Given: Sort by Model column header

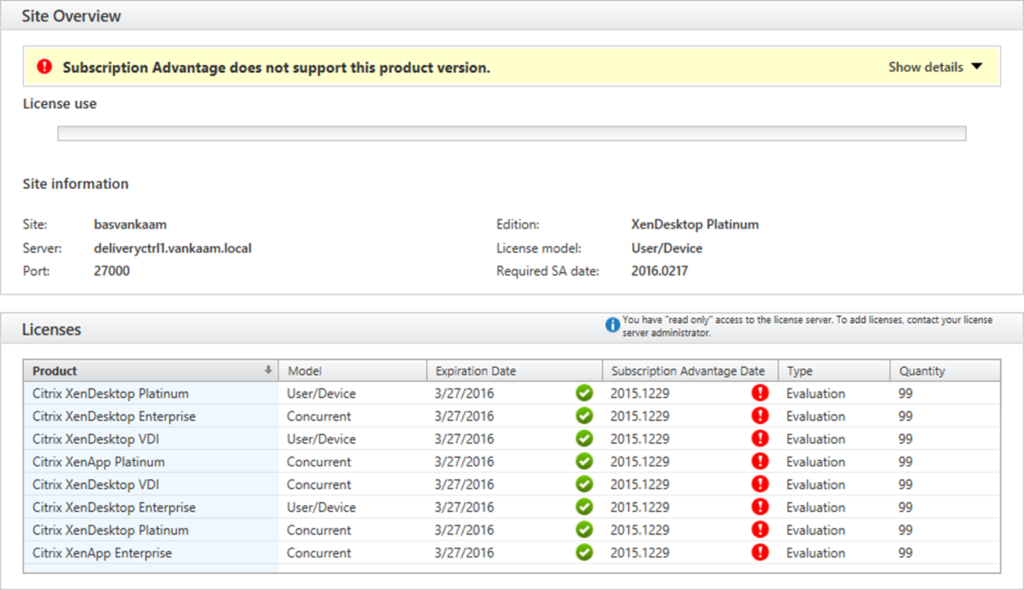Looking at the screenshot, I should coord(353,370).
